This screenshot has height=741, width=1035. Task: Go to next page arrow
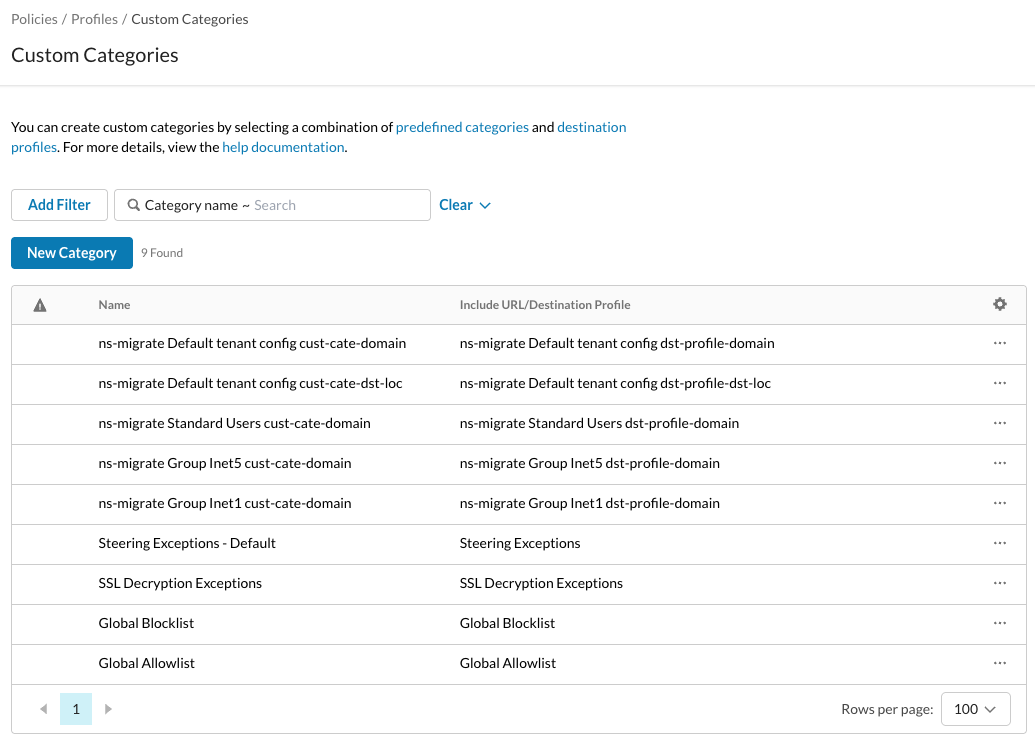coord(108,709)
